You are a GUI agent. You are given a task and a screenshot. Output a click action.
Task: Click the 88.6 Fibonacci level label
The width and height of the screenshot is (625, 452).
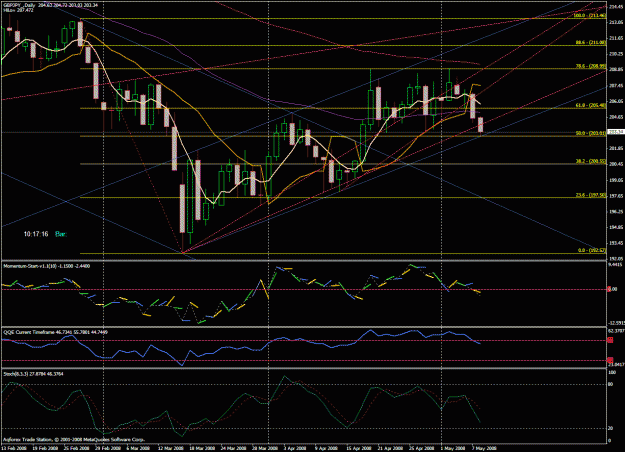point(591,42)
